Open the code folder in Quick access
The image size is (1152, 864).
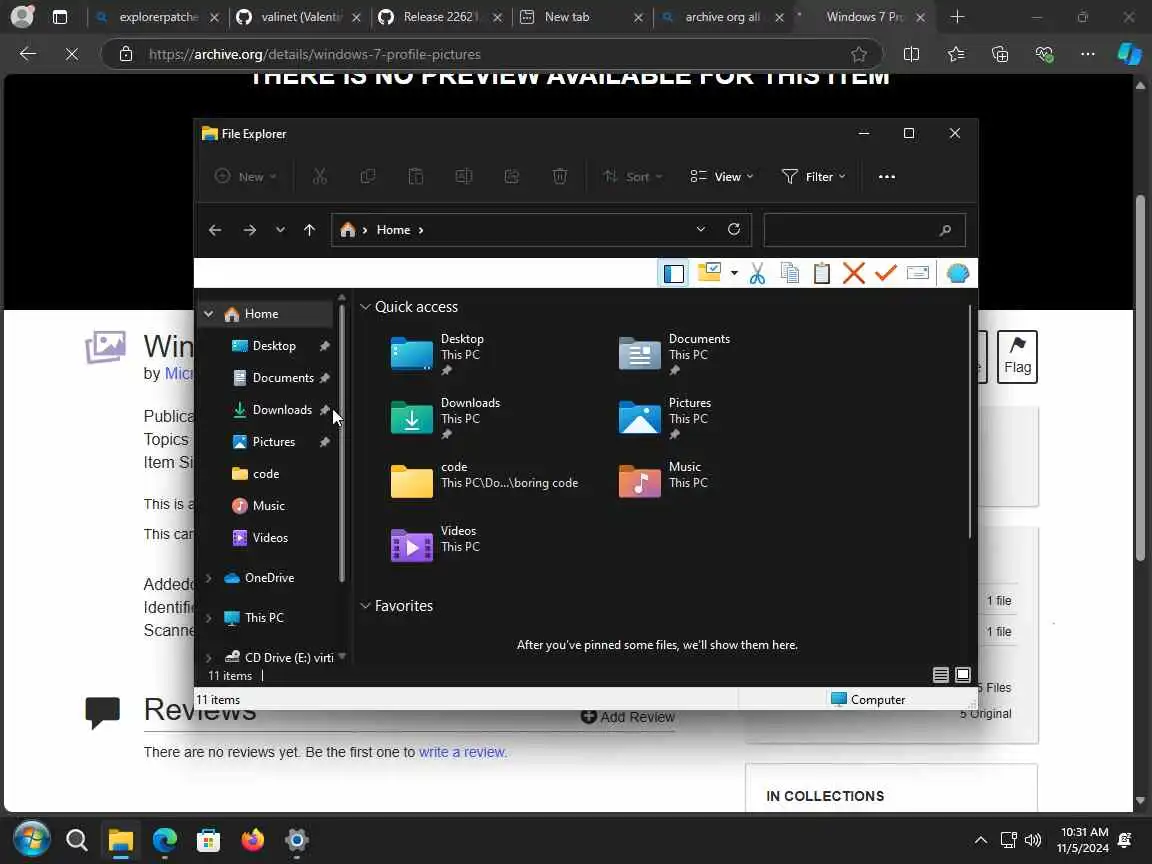click(485, 481)
